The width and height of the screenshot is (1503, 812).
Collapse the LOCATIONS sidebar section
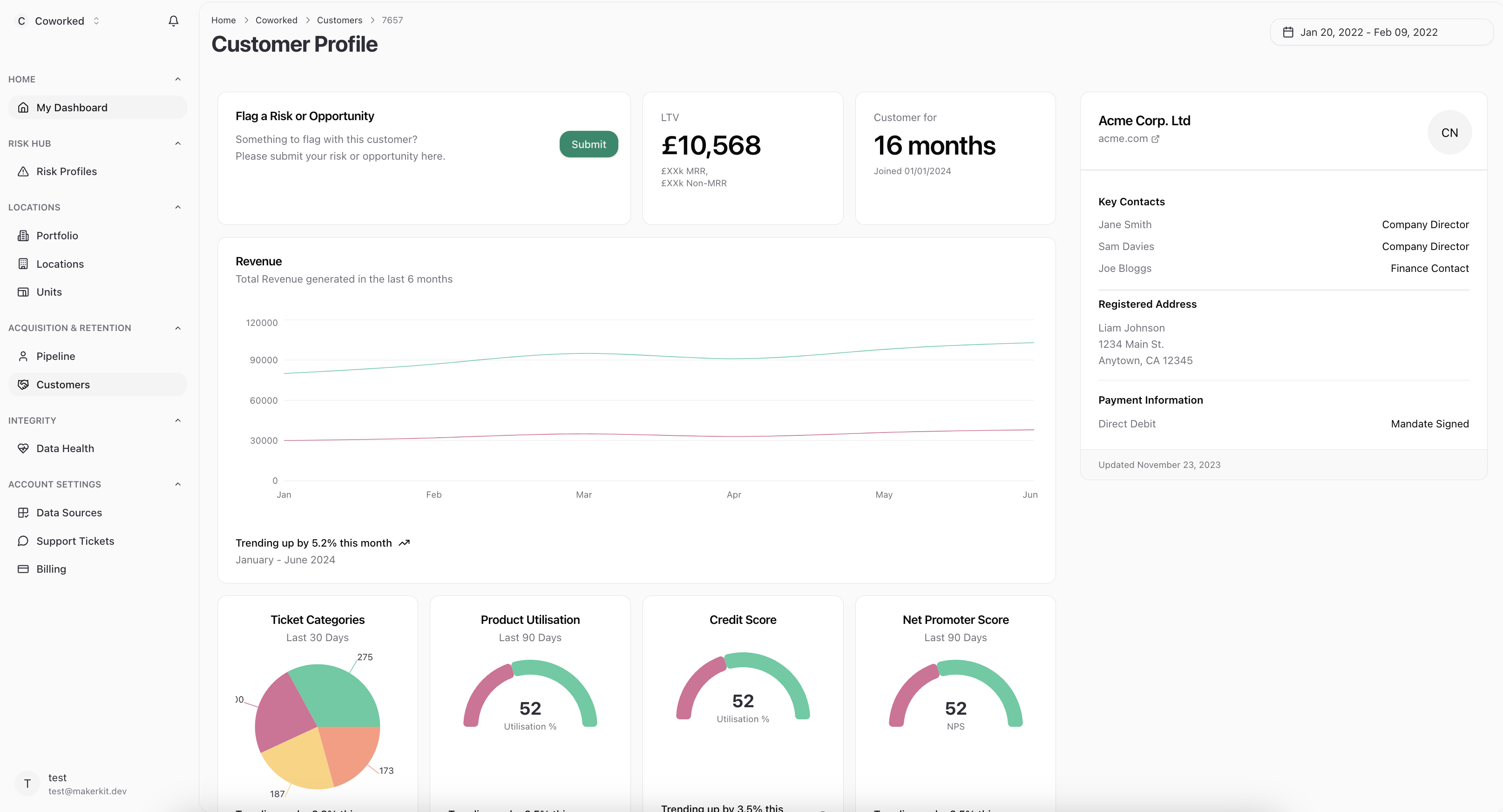click(x=177, y=207)
